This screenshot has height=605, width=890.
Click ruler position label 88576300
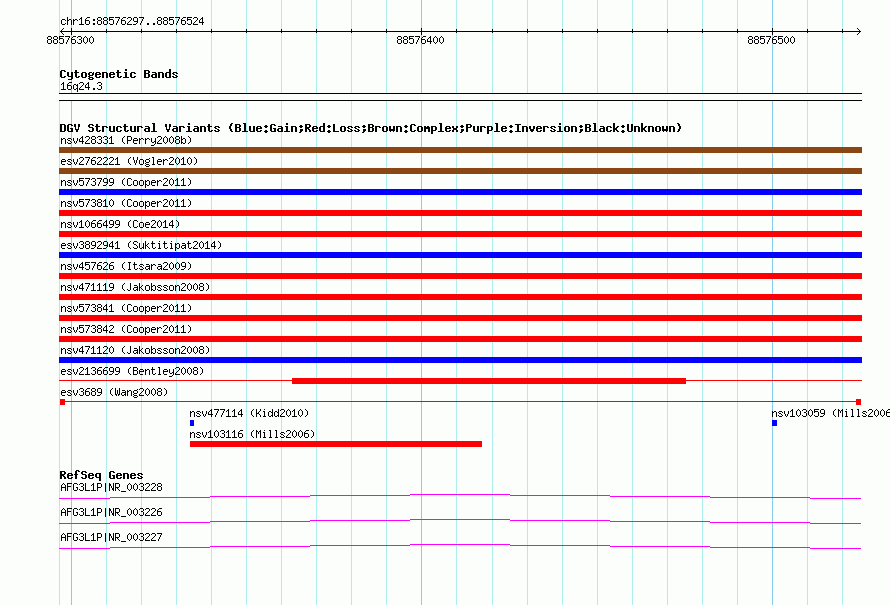70,40
